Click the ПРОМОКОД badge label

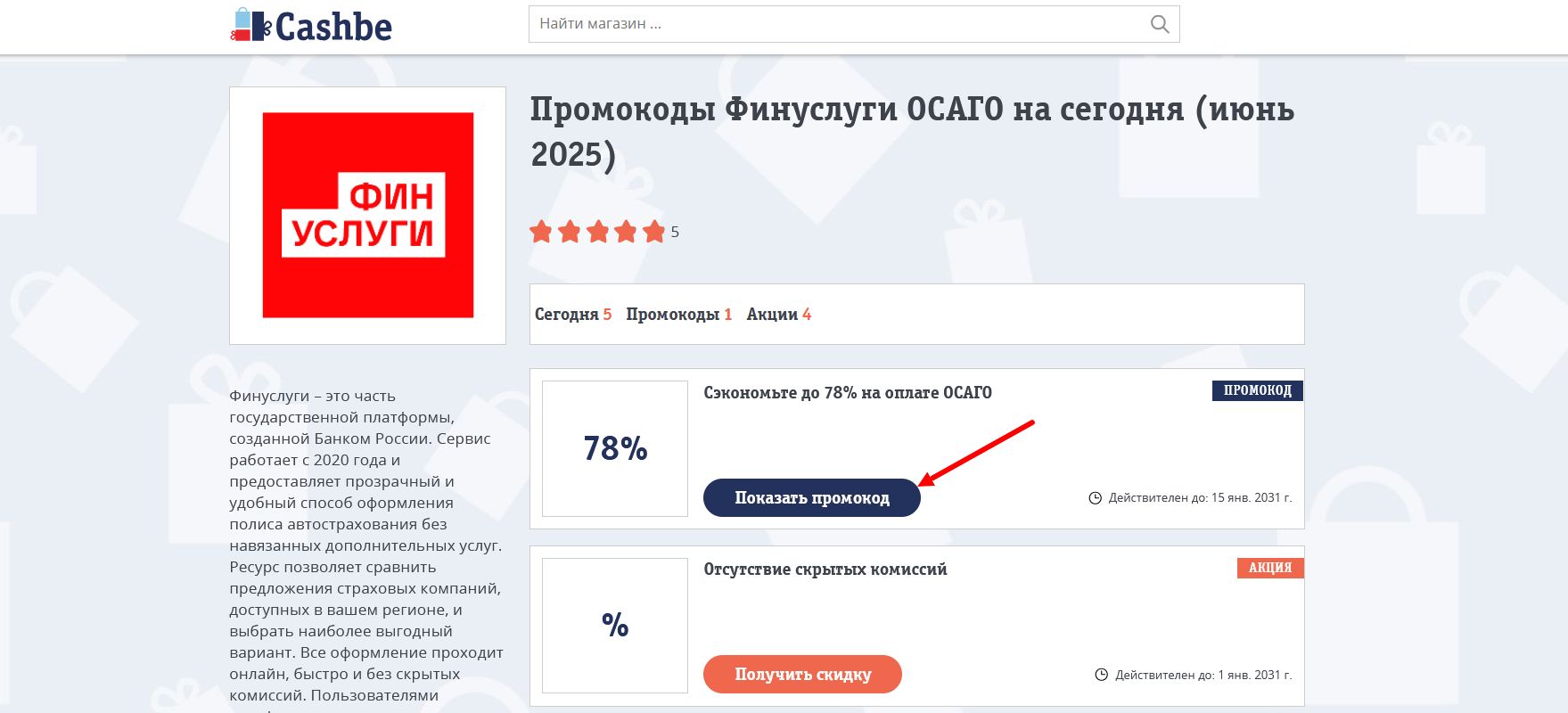click(x=1257, y=390)
